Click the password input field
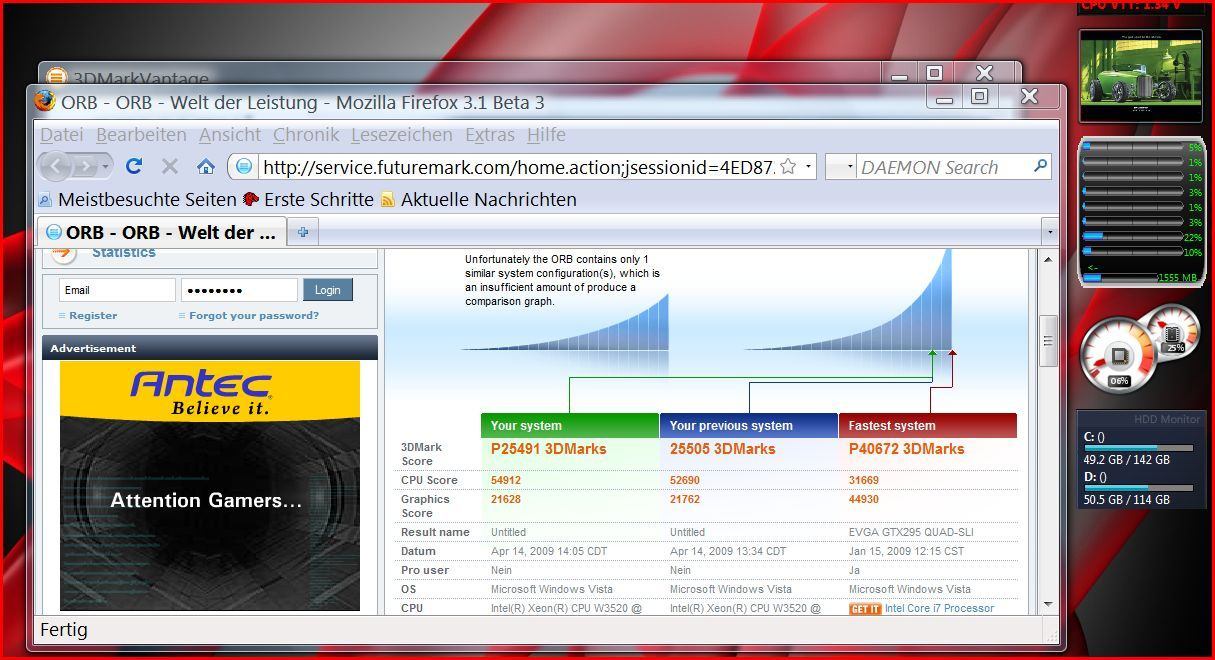1215x660 pixels. pos(239,290)
